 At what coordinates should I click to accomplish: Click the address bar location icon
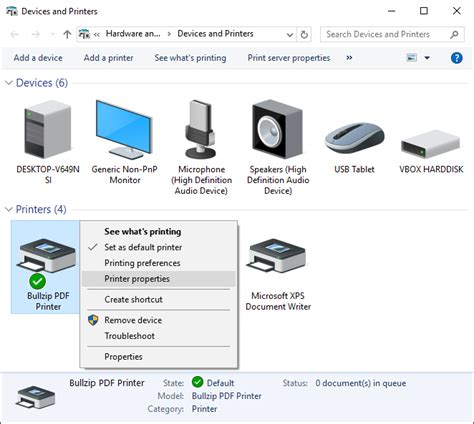tap(84, 34)
